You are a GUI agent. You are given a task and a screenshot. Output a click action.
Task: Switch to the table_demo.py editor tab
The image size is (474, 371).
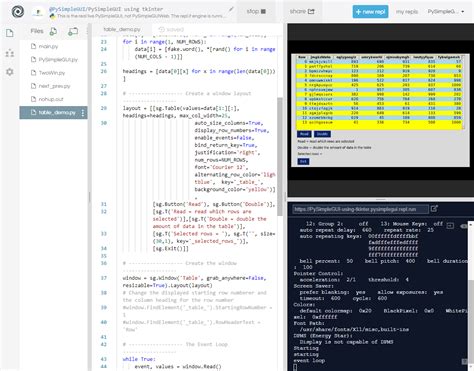point(122,29)
